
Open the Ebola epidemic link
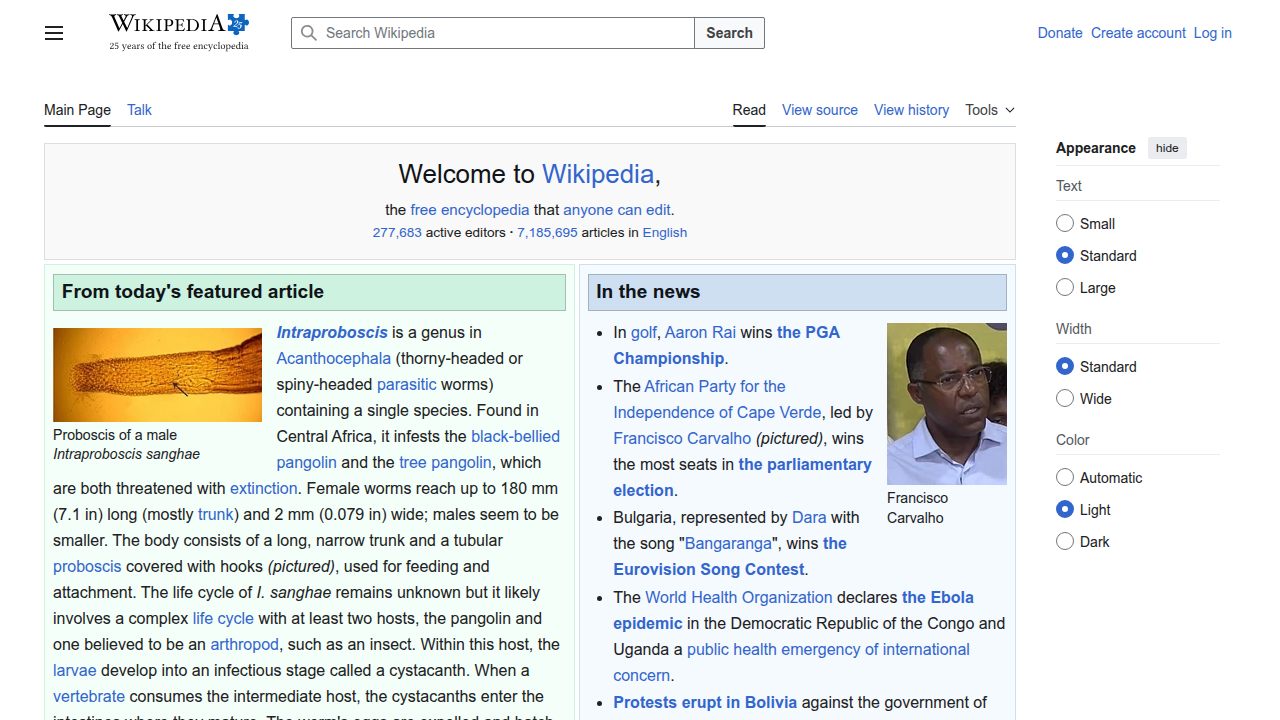pyautogui.click(x=793, y=610)
